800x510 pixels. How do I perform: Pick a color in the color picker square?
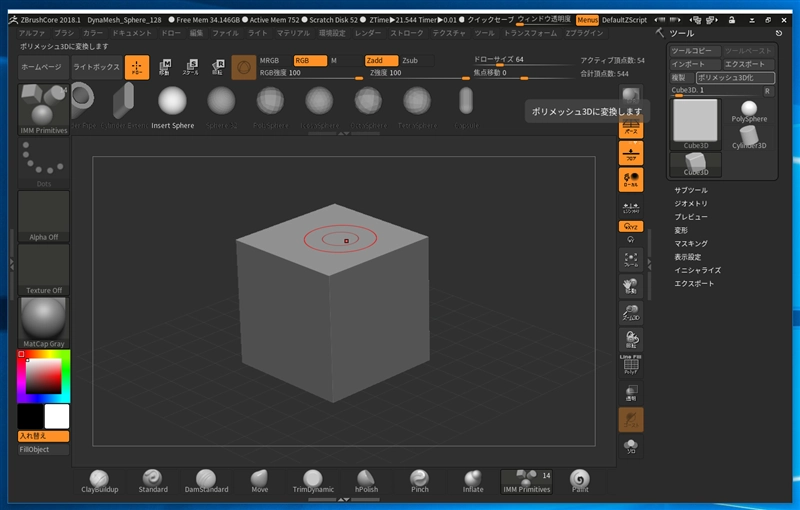43,376
